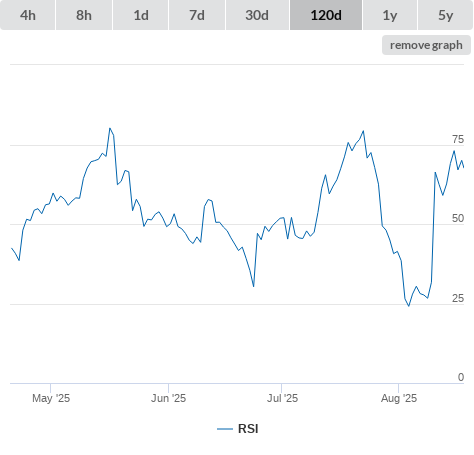This screenshot has width=474, height=455.
Task: Switch to the 8h time range
Action: tap(84, 15)
